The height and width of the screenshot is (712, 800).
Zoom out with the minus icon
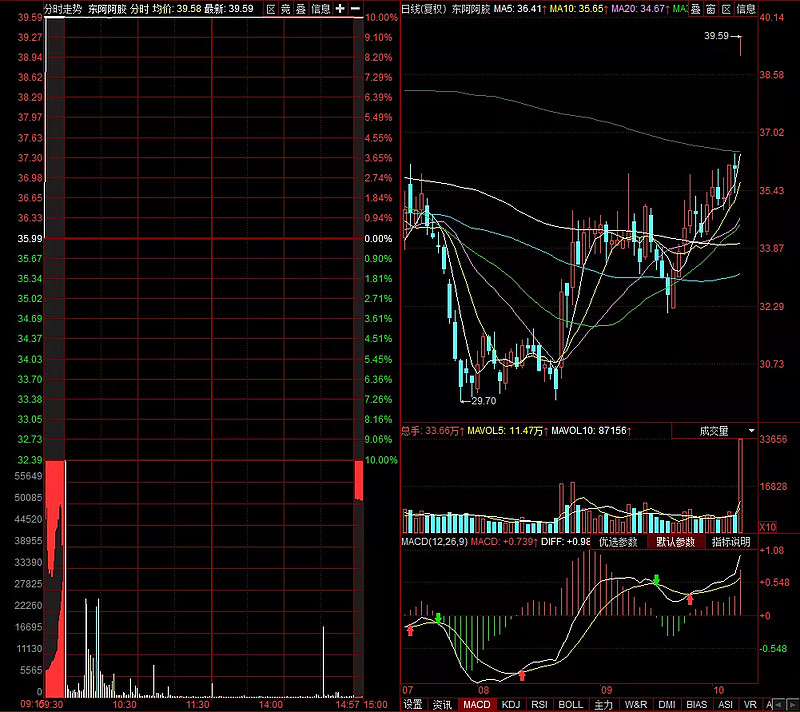point(355,9)
